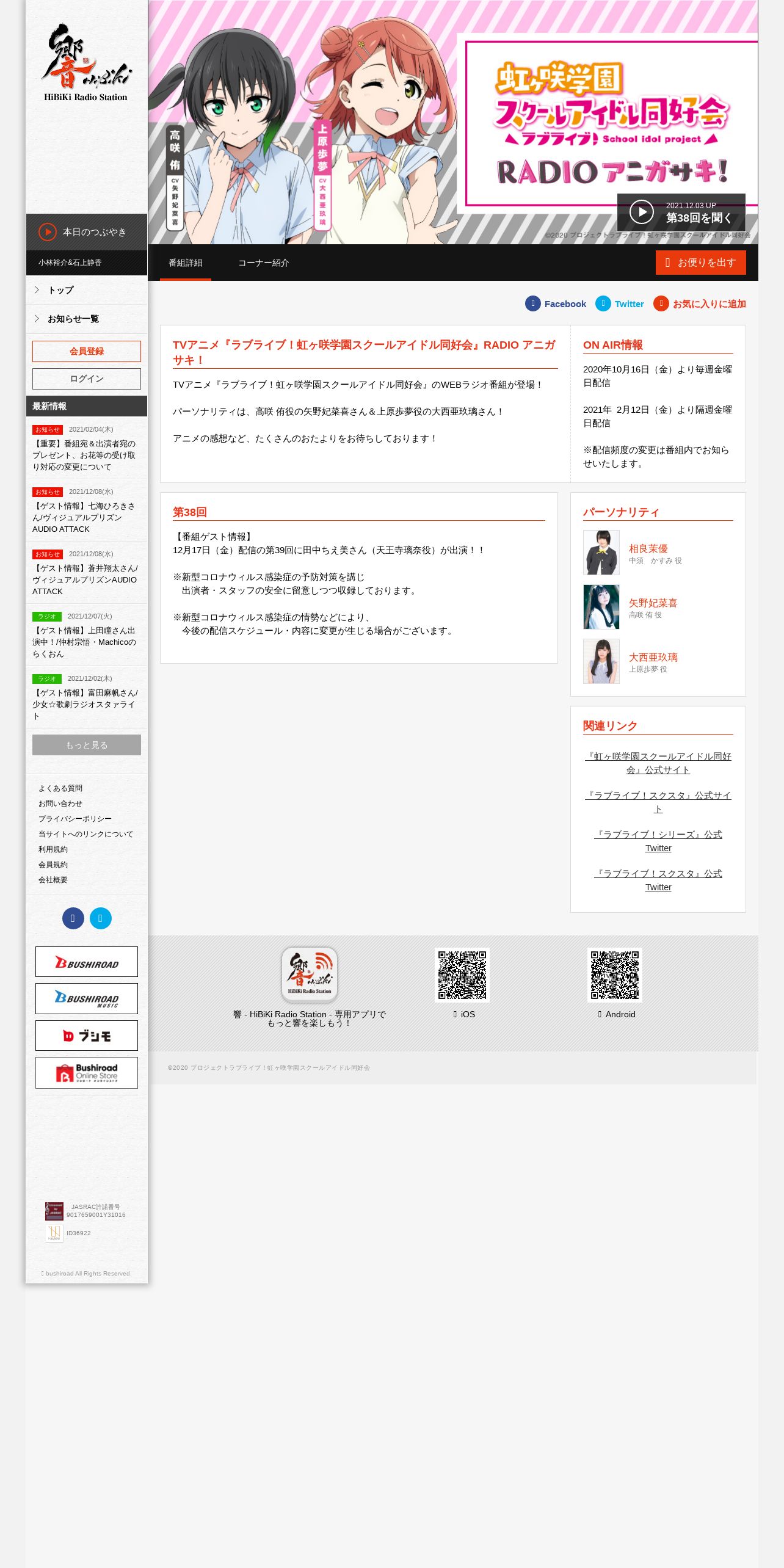Click the 第38回 episode heading
Viewport: 784px width, 1568px height.
(190, 512)
